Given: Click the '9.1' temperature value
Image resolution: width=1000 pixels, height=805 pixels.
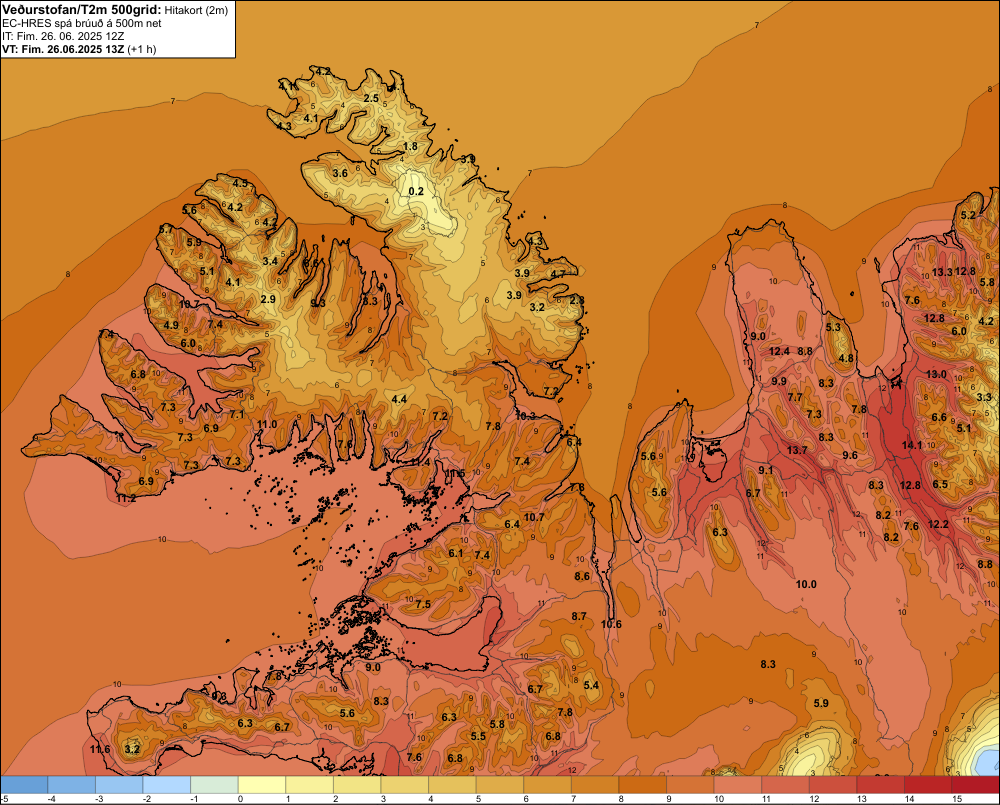Looking at the screenshot, I should coord(765,470).
